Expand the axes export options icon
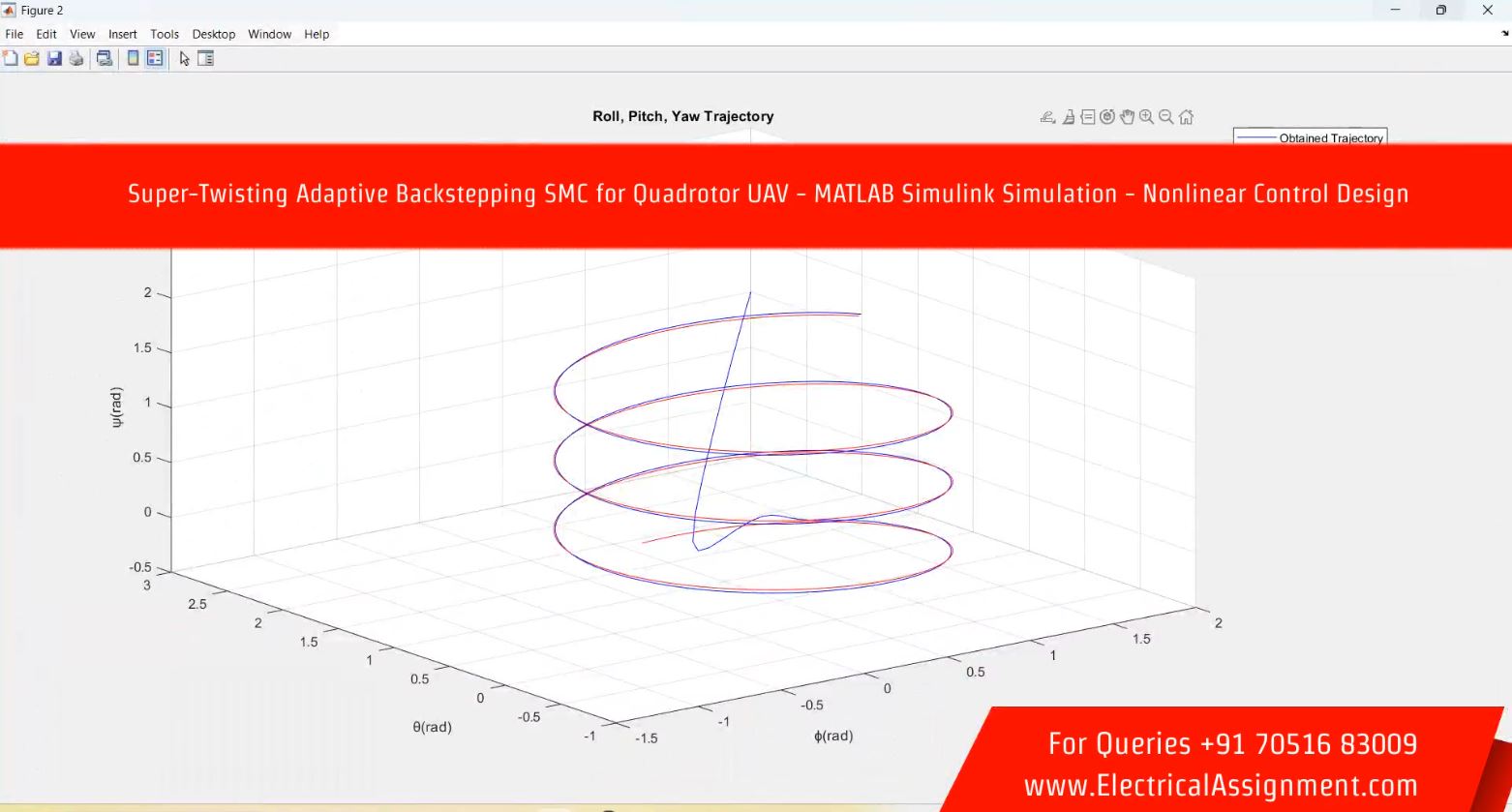The image size is (1512, 812). coord(1047,117)
